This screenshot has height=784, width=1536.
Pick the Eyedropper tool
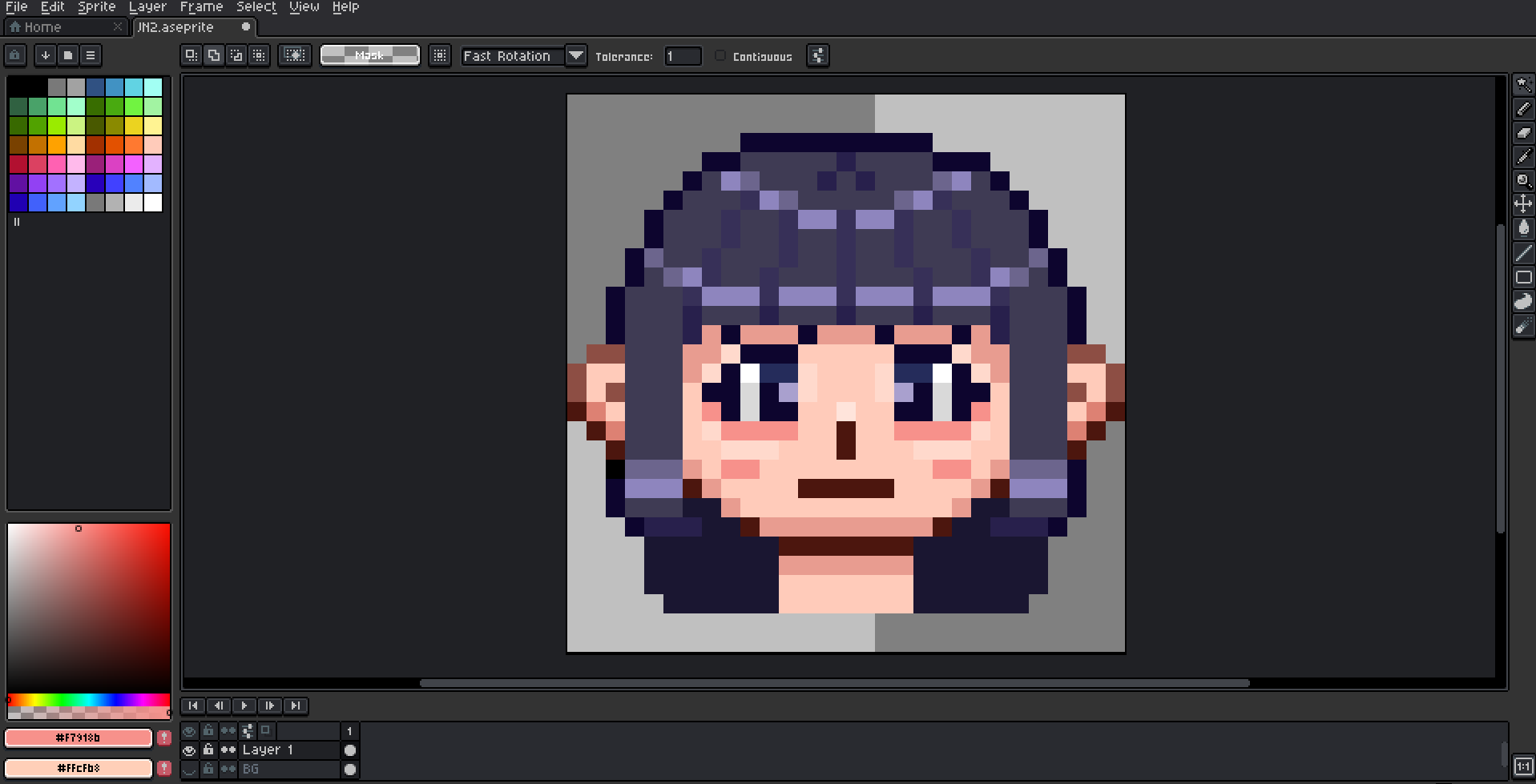click(1523, 157)
